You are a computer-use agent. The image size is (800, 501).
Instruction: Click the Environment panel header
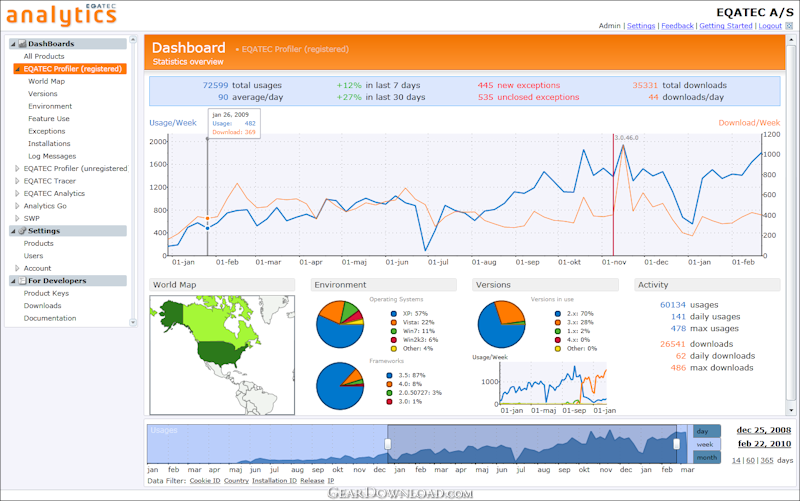pos(384,285)
